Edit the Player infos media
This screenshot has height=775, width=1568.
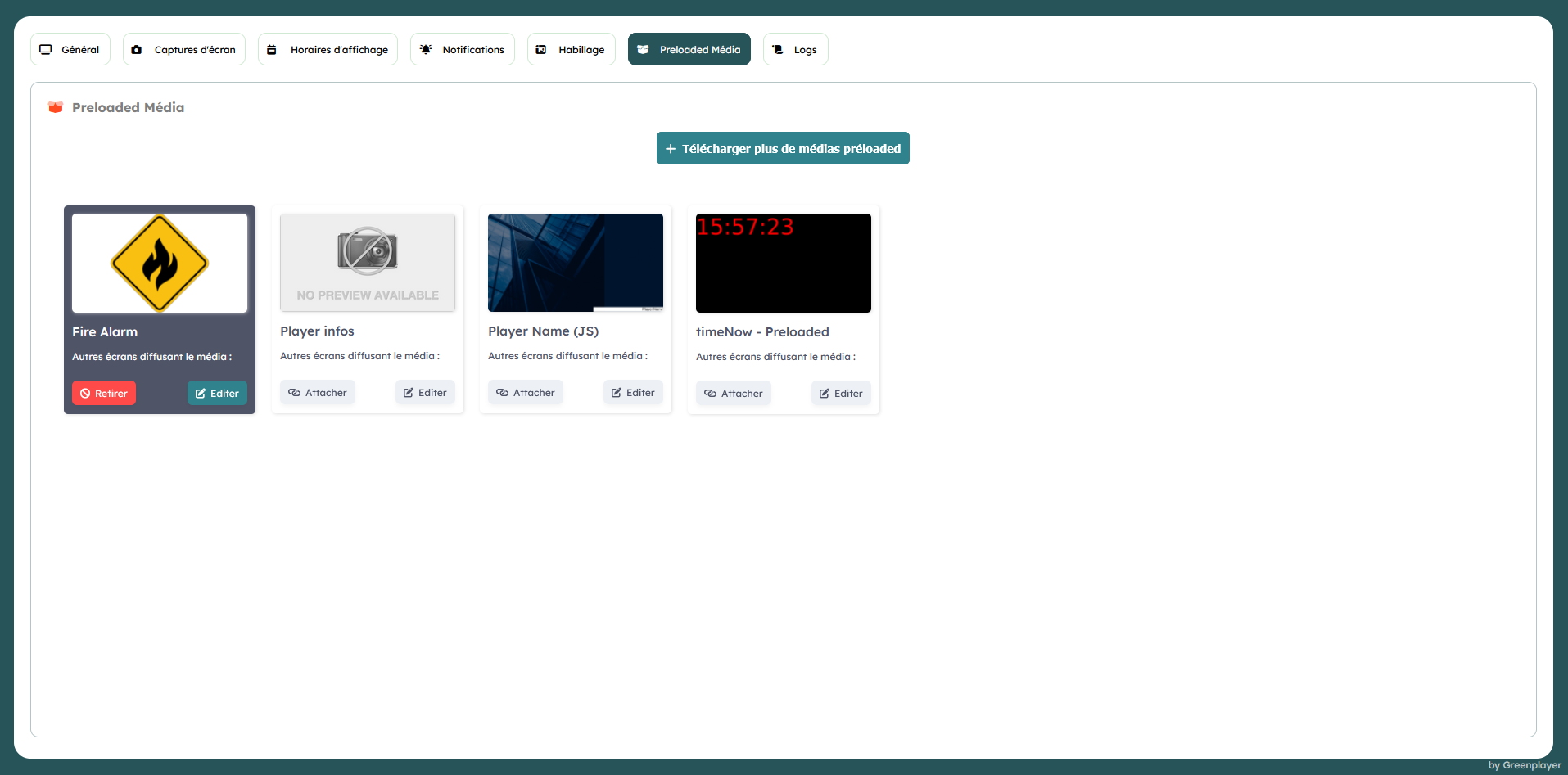pos(425,393)
